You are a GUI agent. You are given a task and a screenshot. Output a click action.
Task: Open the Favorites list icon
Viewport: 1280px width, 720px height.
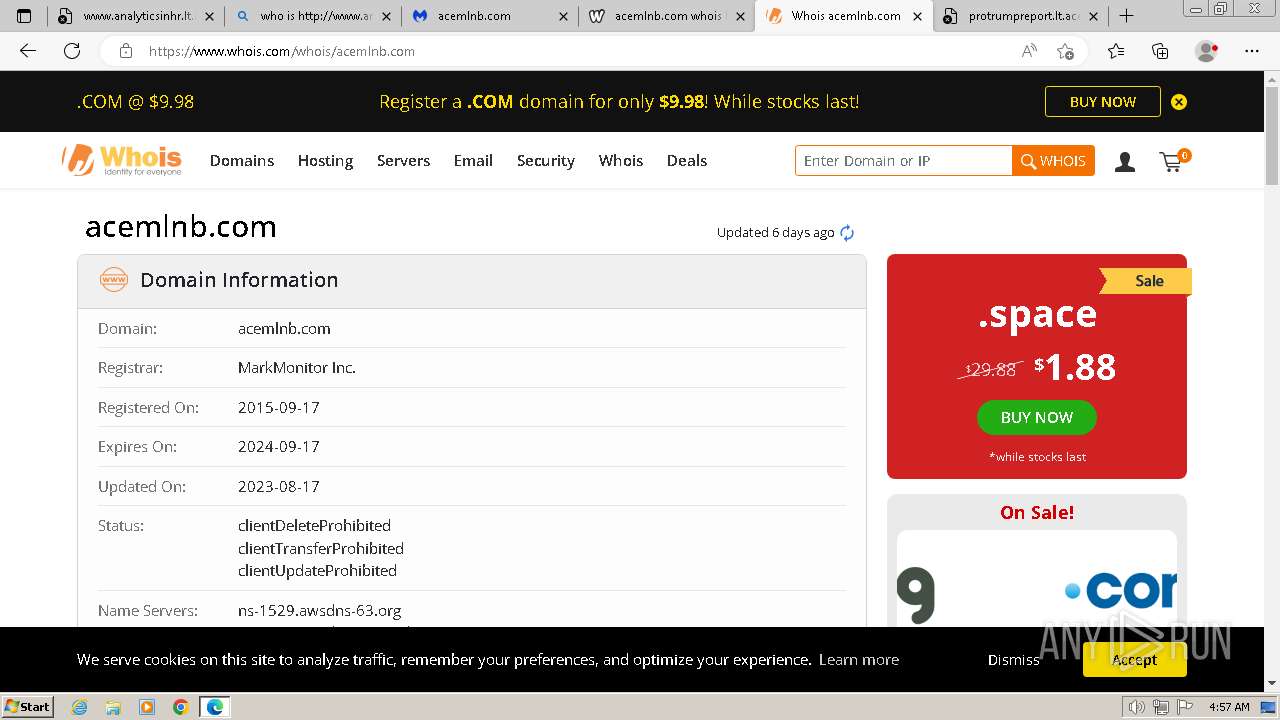pyautogui.click(x=1116, y=51)
